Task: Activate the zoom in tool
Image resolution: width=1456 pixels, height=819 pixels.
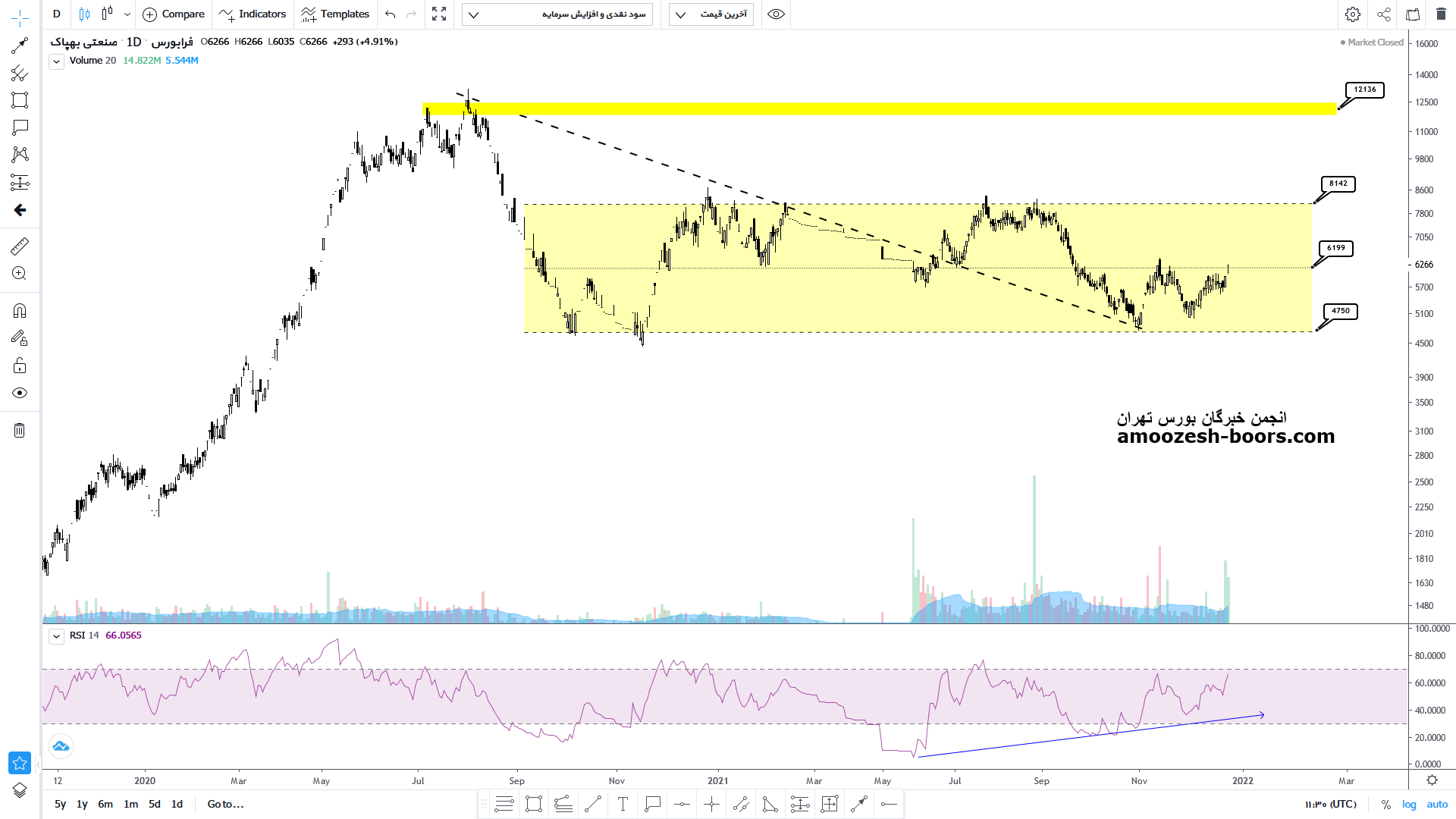Action: [x=20, y=274]
